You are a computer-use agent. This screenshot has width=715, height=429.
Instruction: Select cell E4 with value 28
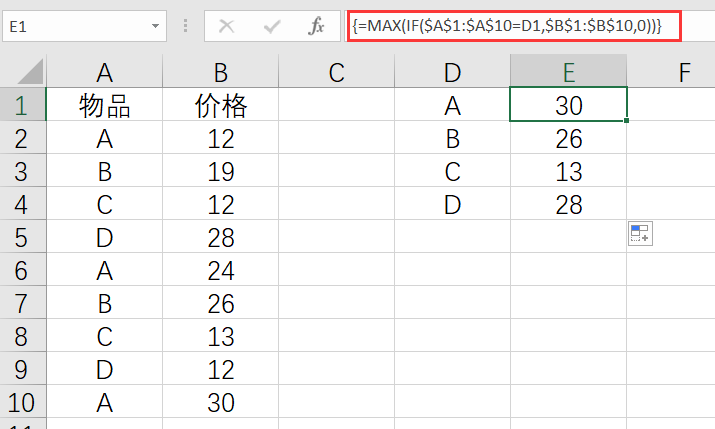click(569, 203)
